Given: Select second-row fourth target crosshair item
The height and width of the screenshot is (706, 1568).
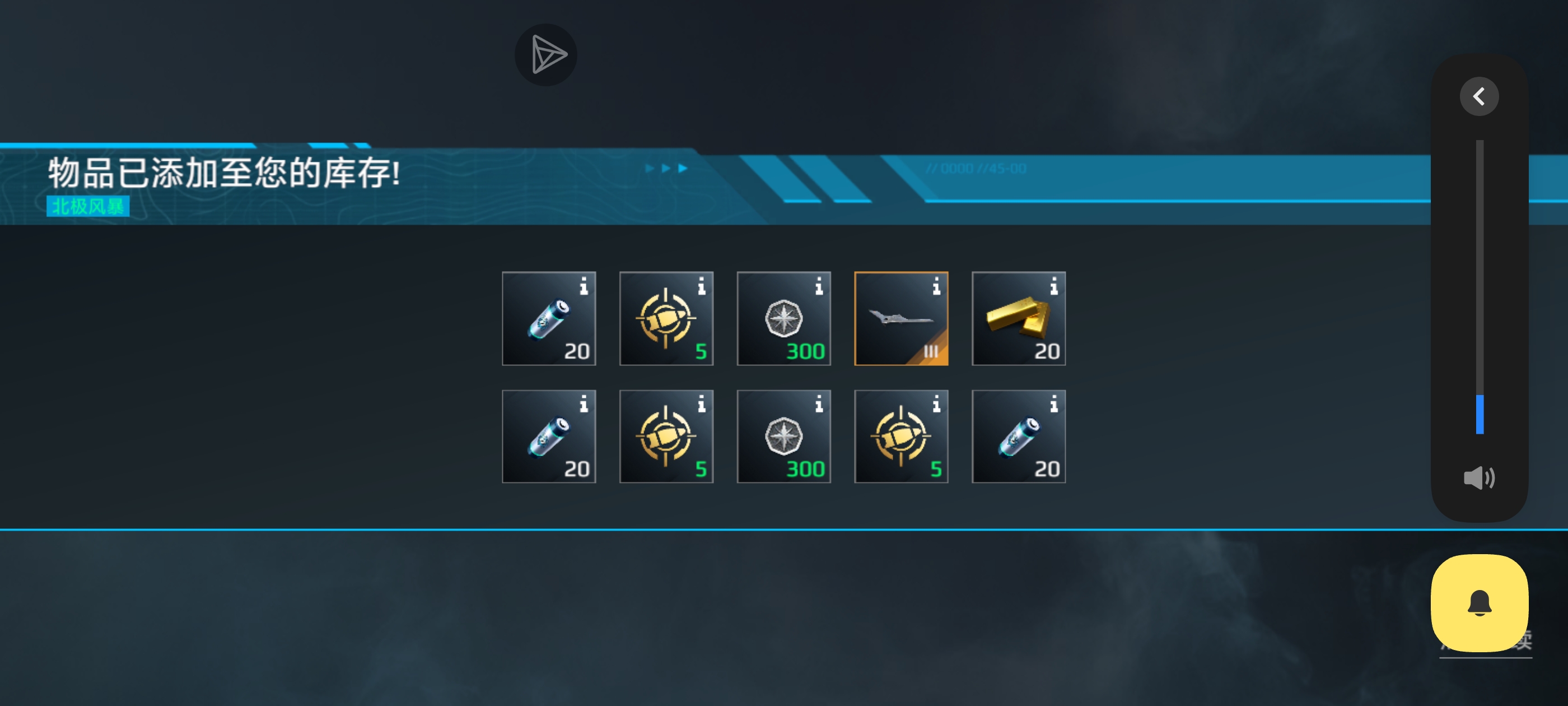Looking at the screenshot, I should click(901, 436).
